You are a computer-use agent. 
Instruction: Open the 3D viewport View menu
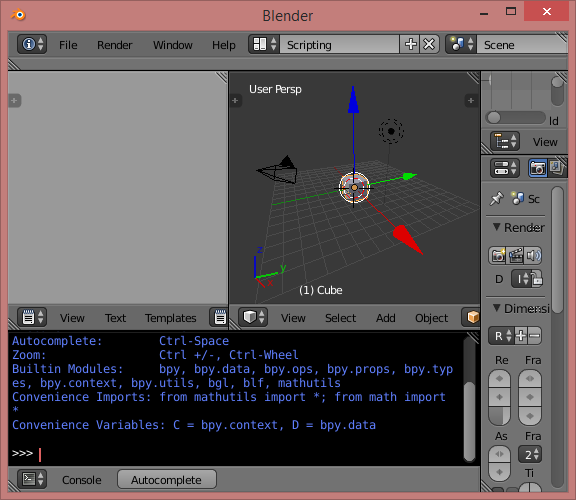tap(293, 318)
